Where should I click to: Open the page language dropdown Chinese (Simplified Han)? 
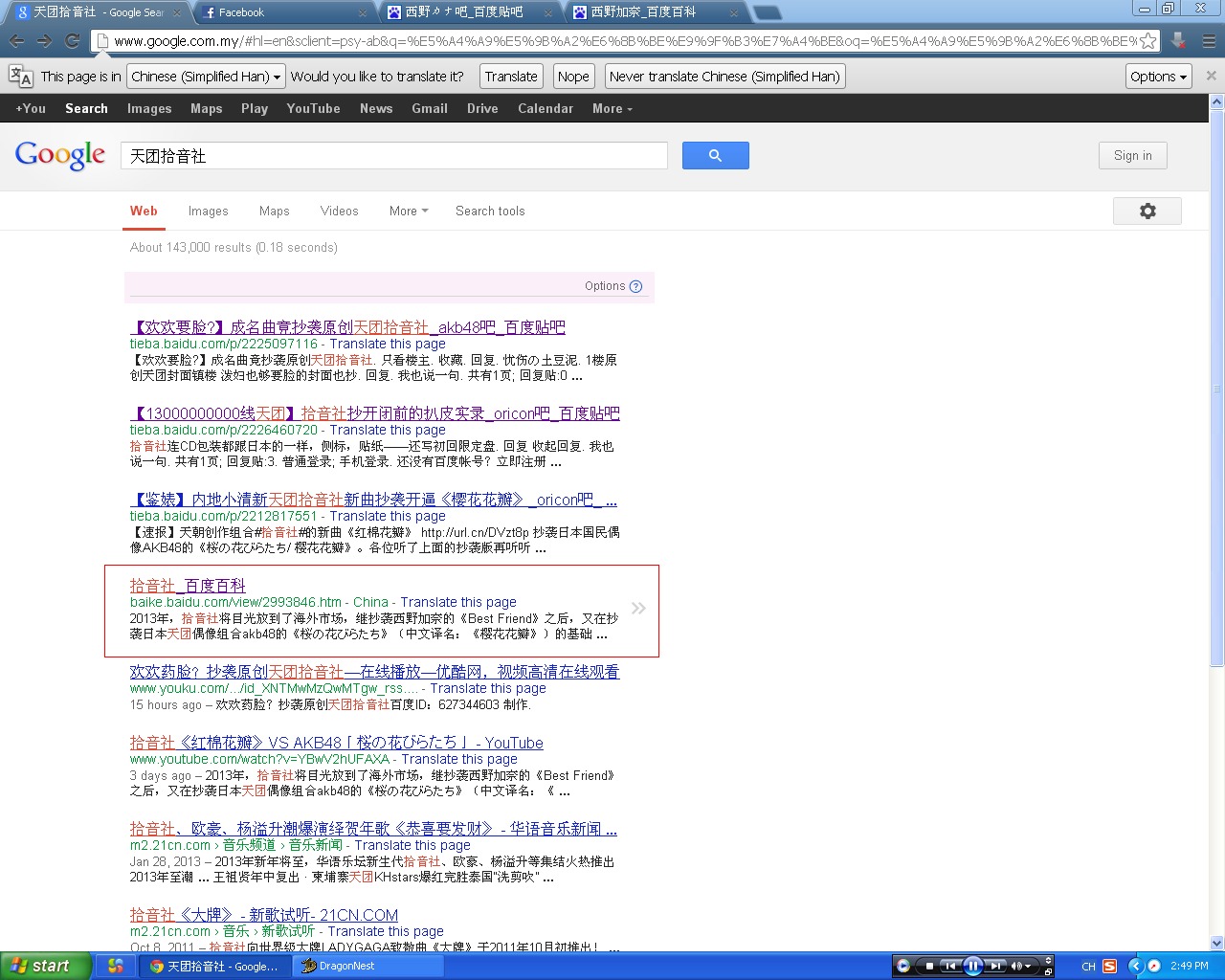(x=206, y=77)
